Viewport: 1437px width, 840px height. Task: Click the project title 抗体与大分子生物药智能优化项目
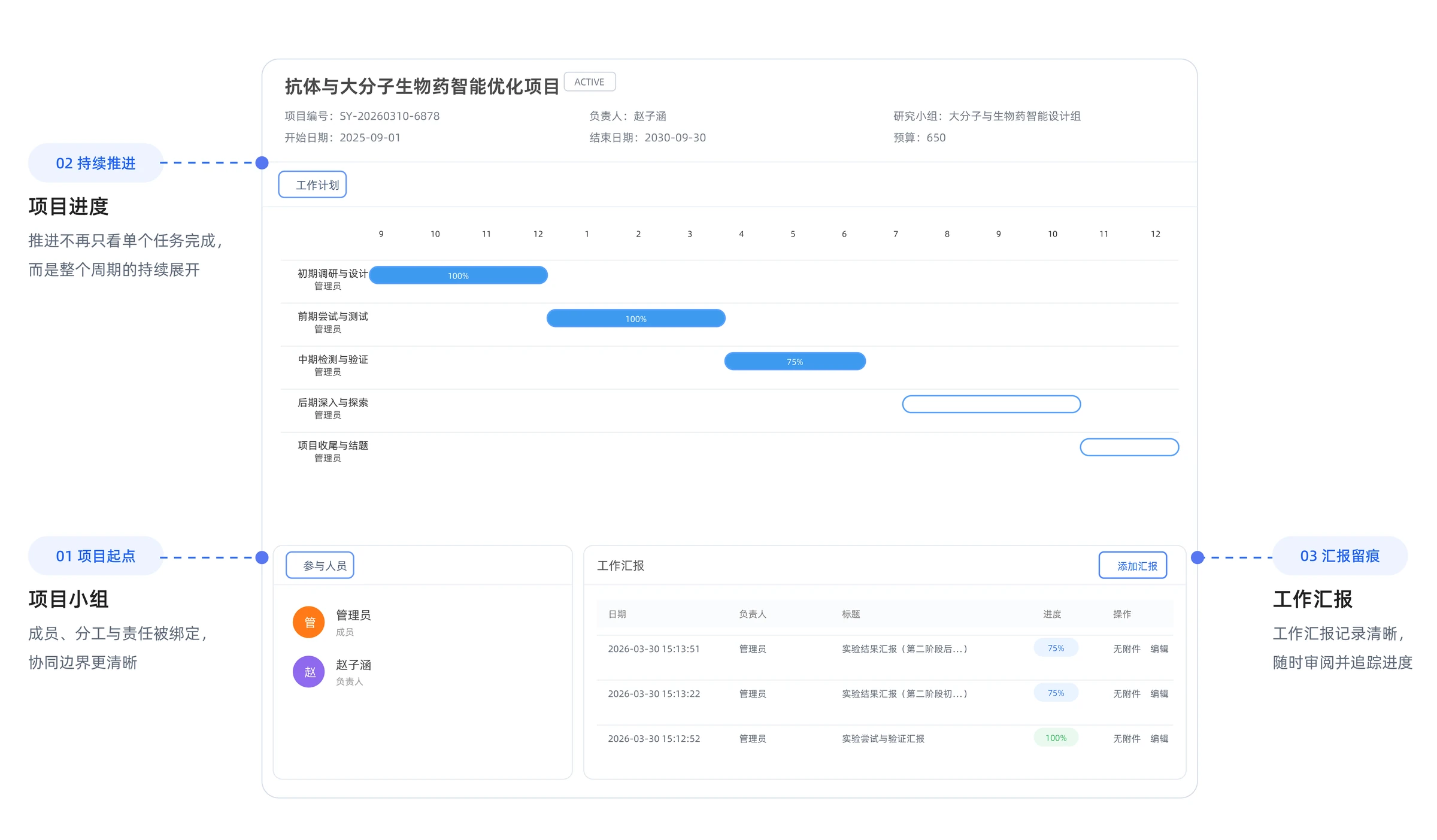click(422, 86)
